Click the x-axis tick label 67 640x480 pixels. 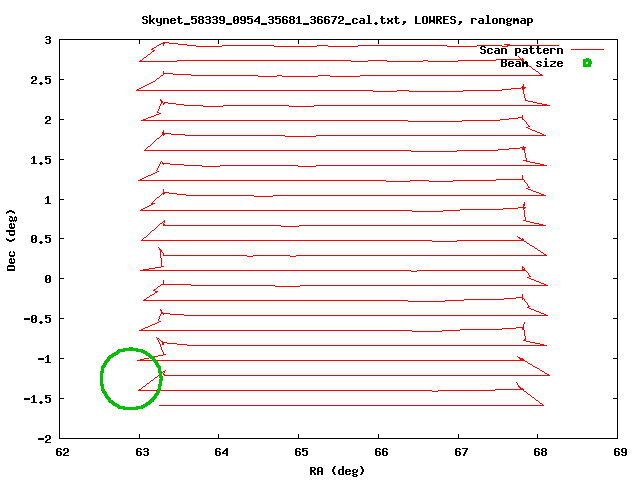[x=461, y=452]
